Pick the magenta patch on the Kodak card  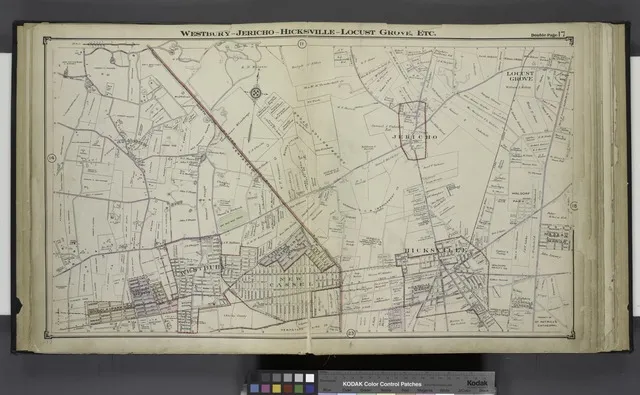(266, 388)
